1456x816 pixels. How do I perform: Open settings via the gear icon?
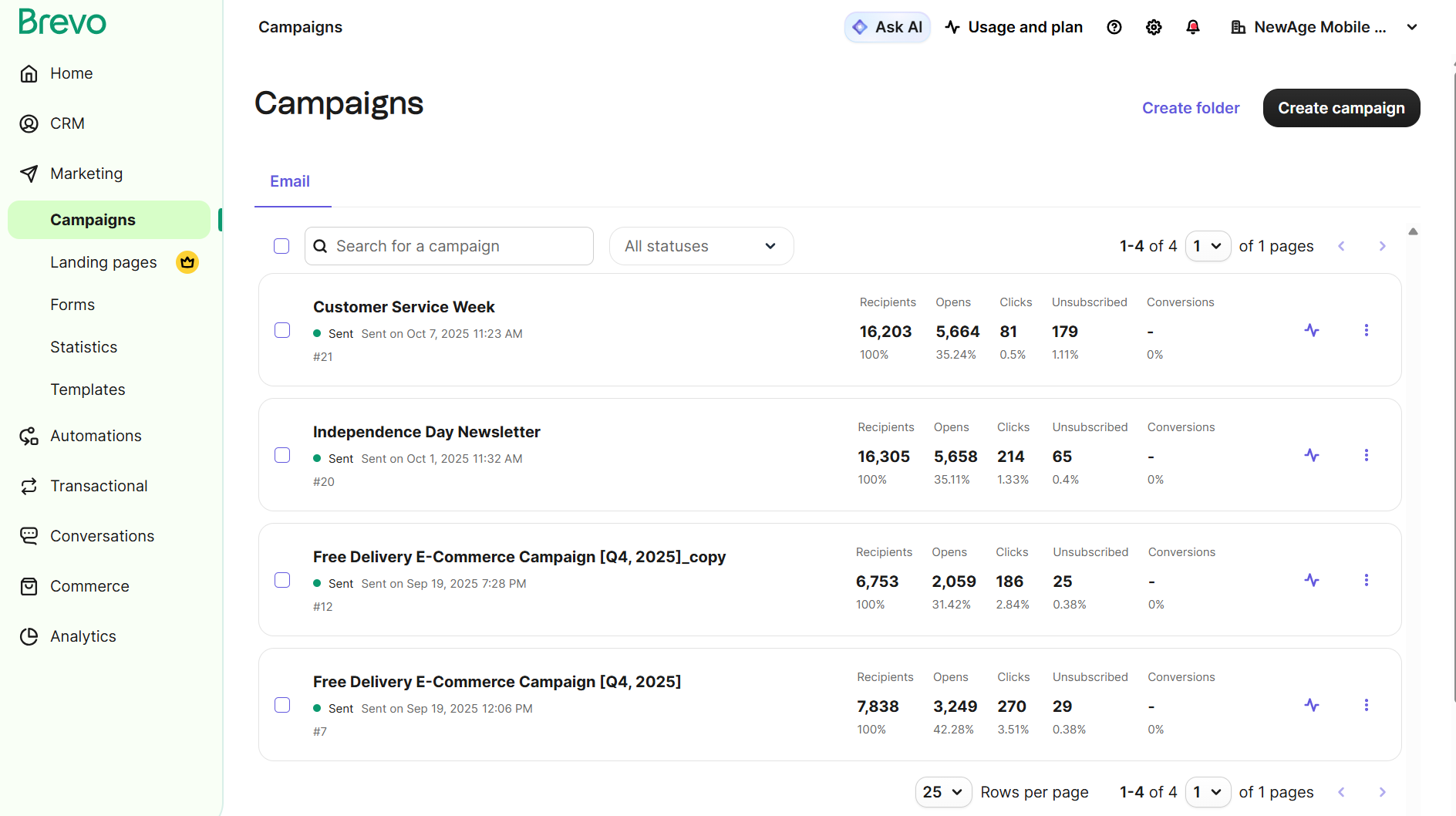click(x=1153, y=27)
